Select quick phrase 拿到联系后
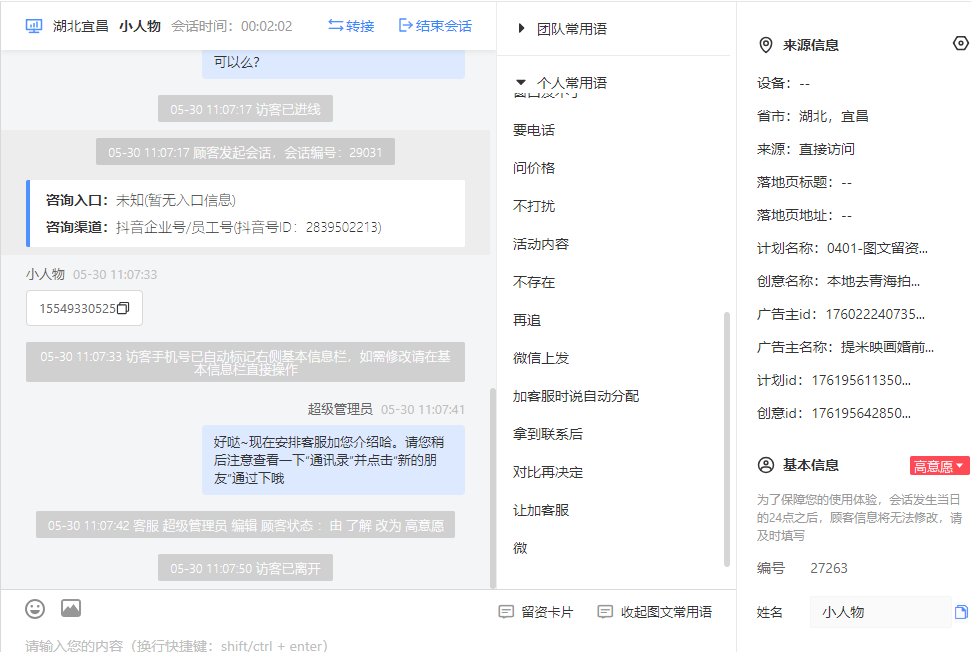This screenshot has height=652, width=971. [547, 434]
